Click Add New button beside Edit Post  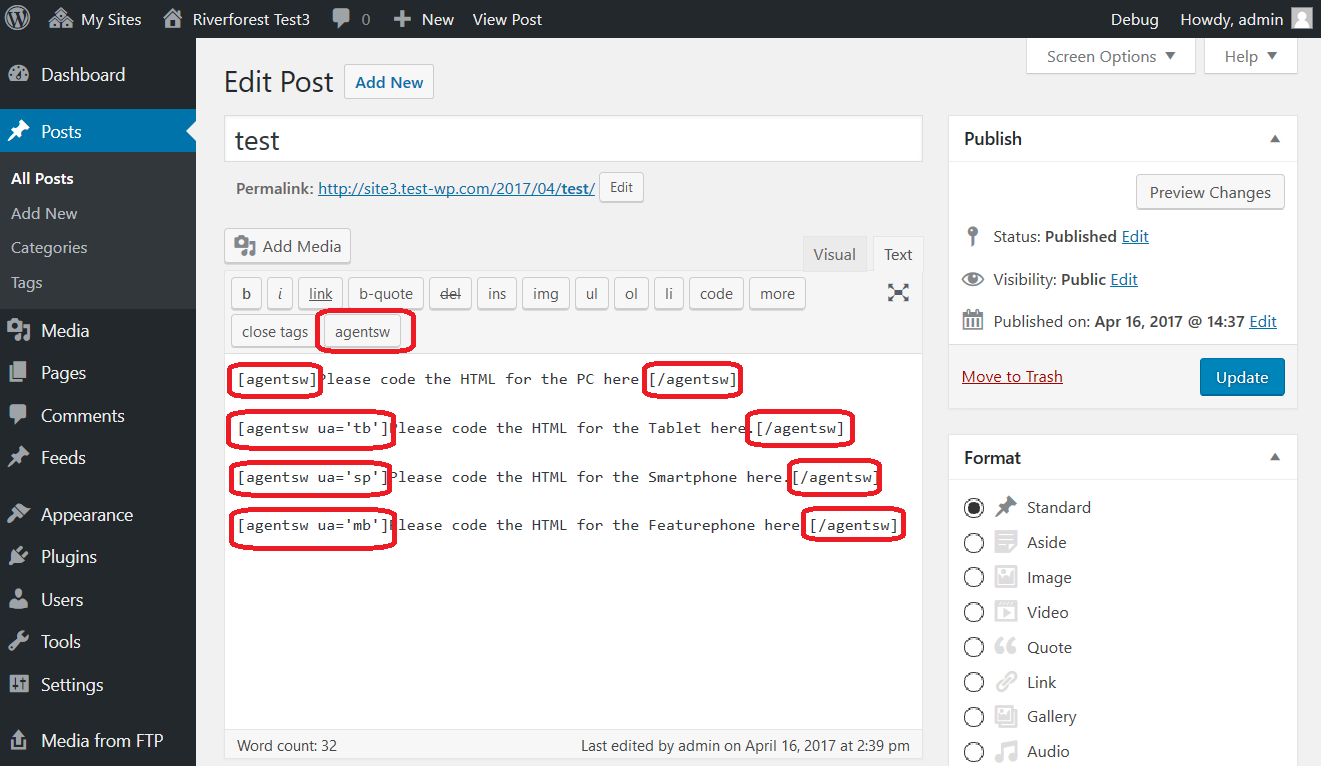[x=389, y=82]
